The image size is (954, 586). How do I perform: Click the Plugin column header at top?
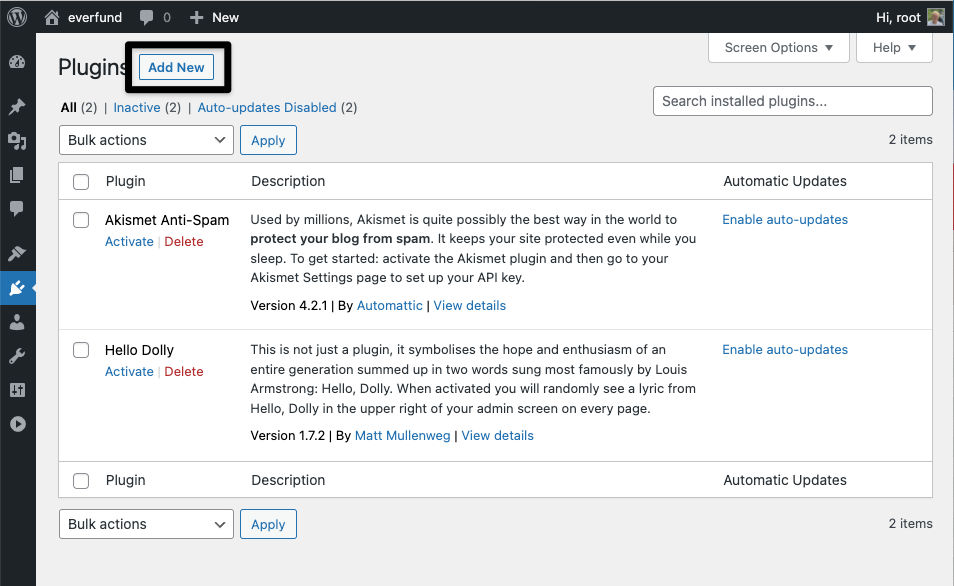(x=125, y=181)
